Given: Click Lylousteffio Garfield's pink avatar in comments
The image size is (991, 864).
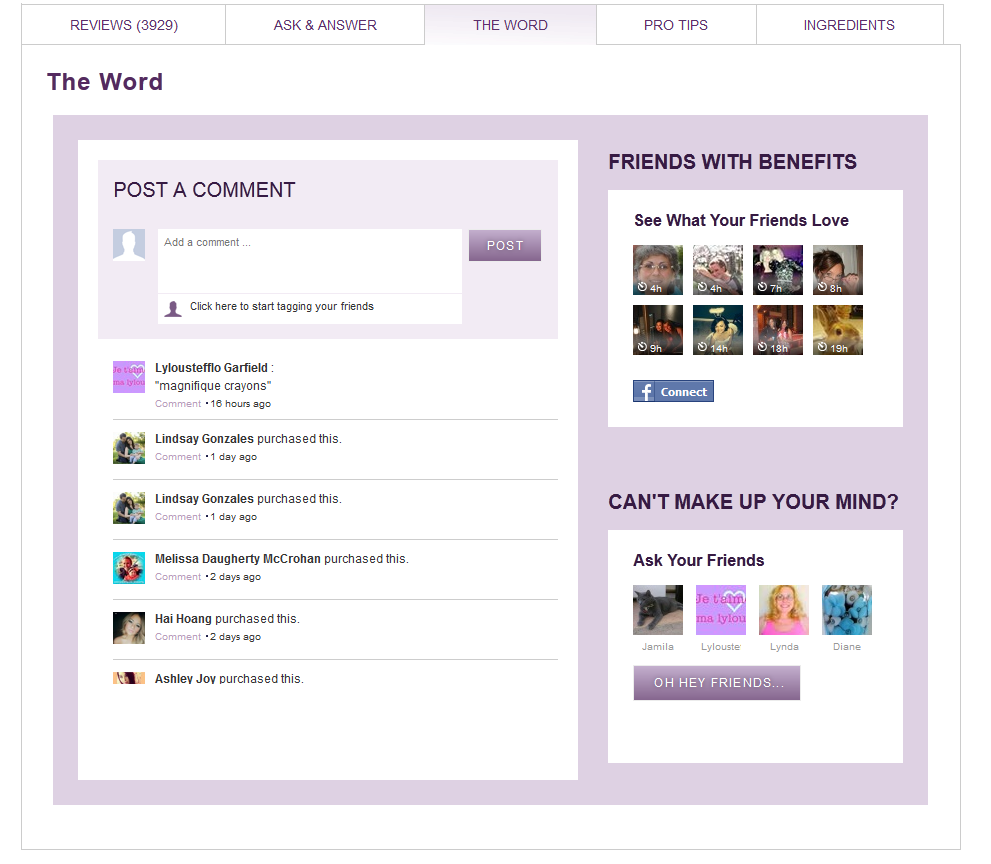Looking at the screenshot, I should pos(129,377).
